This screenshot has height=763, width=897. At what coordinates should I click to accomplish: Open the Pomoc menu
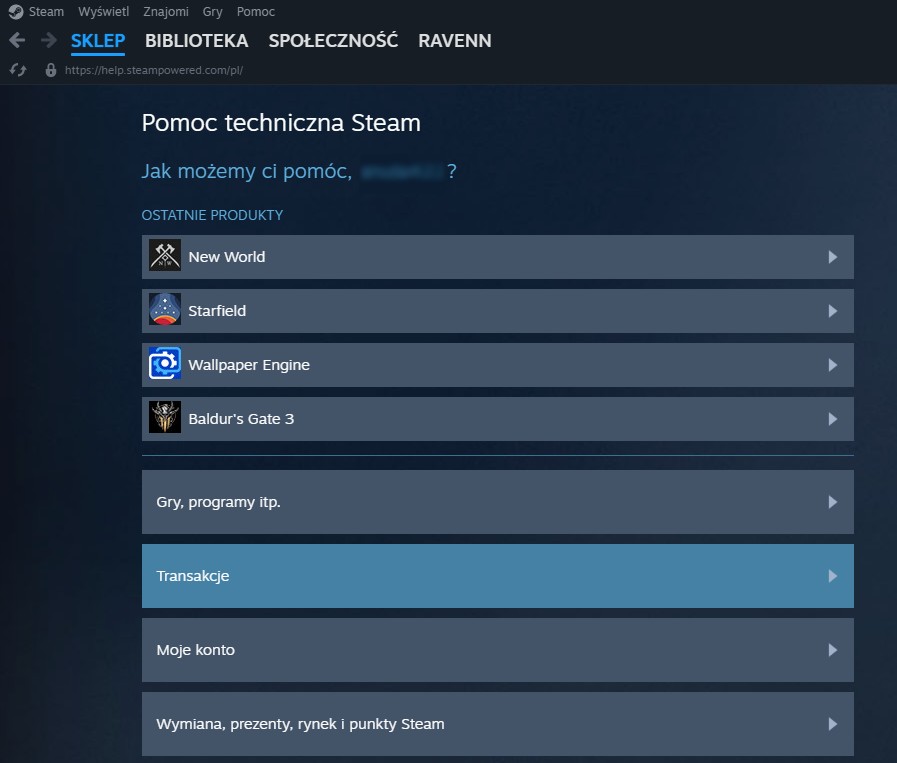tap(256, 11)
